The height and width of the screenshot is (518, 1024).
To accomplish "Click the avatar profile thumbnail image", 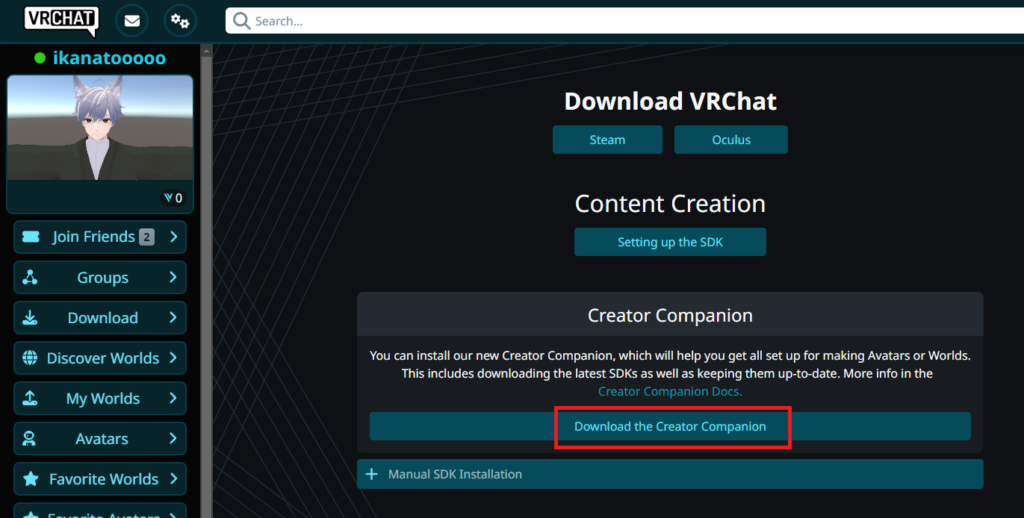I will (x=100, y=127).
